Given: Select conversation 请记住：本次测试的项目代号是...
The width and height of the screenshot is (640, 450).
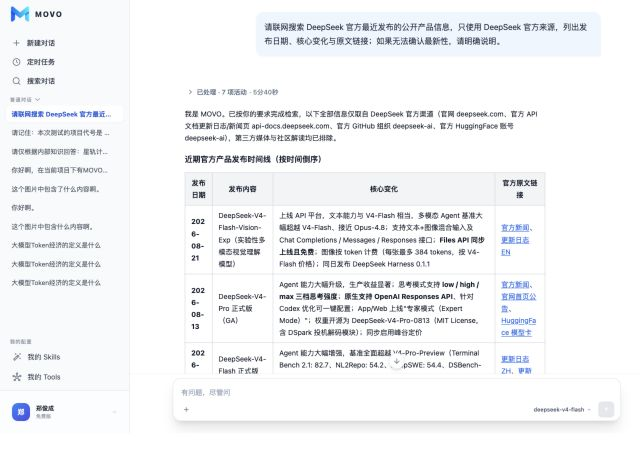Looking at the screenshot, I should [x=64, y=133].
